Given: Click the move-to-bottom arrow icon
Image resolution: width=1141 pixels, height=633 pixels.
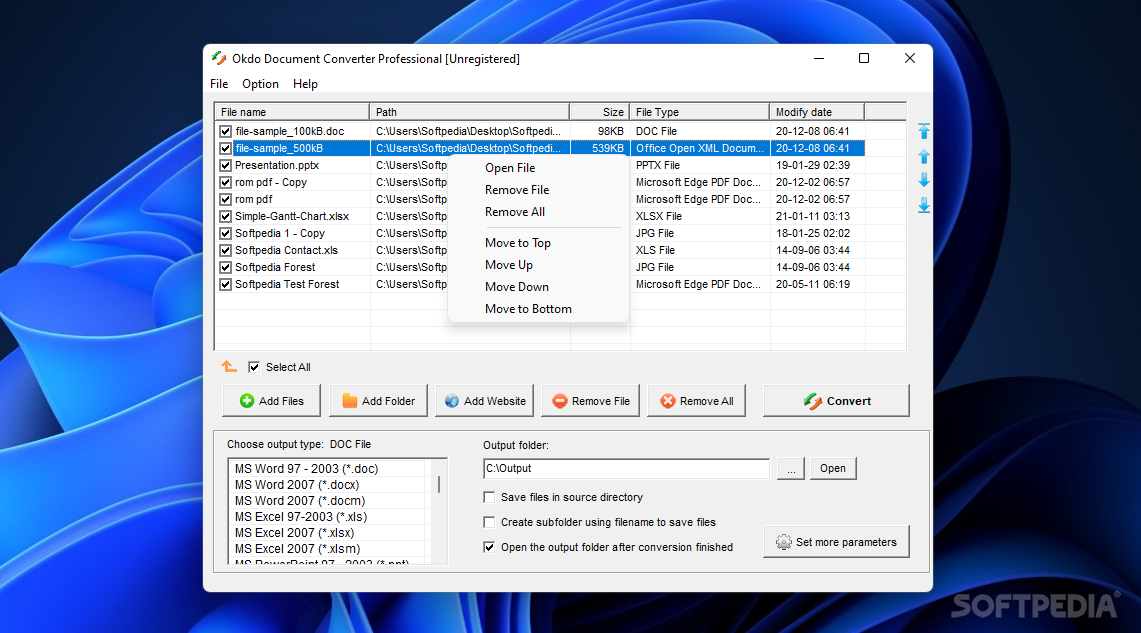Looking at the screenshot, I should point(923,205).
